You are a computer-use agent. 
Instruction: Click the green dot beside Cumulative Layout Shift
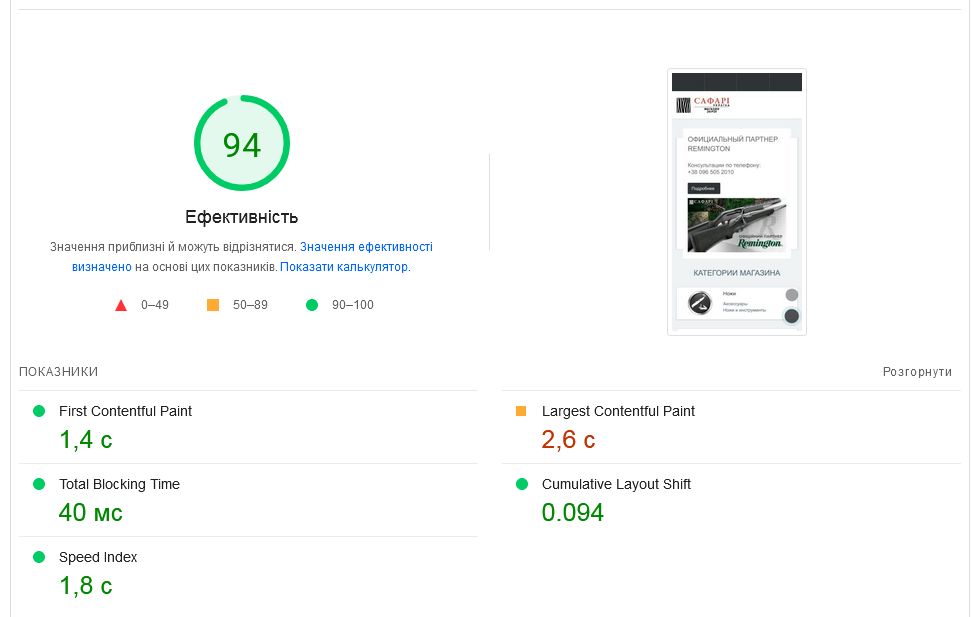point(521,484)
